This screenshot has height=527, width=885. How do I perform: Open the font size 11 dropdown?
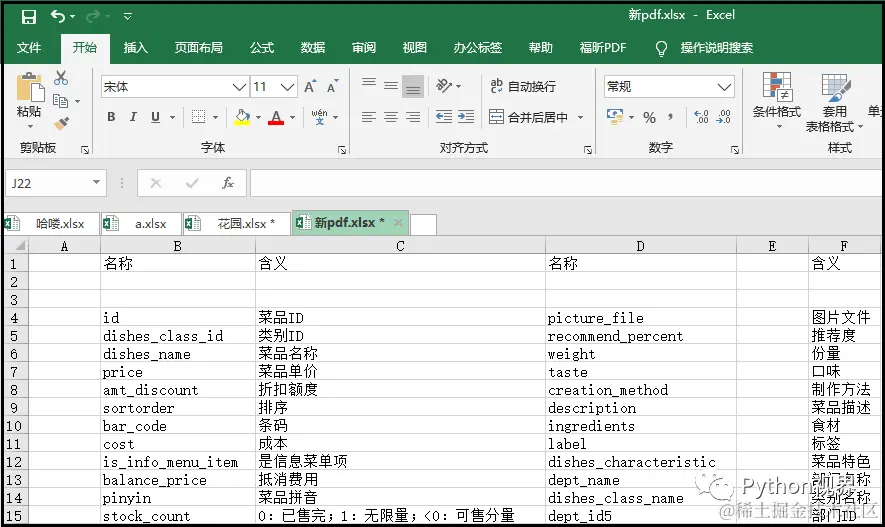[x=287, y=87]
